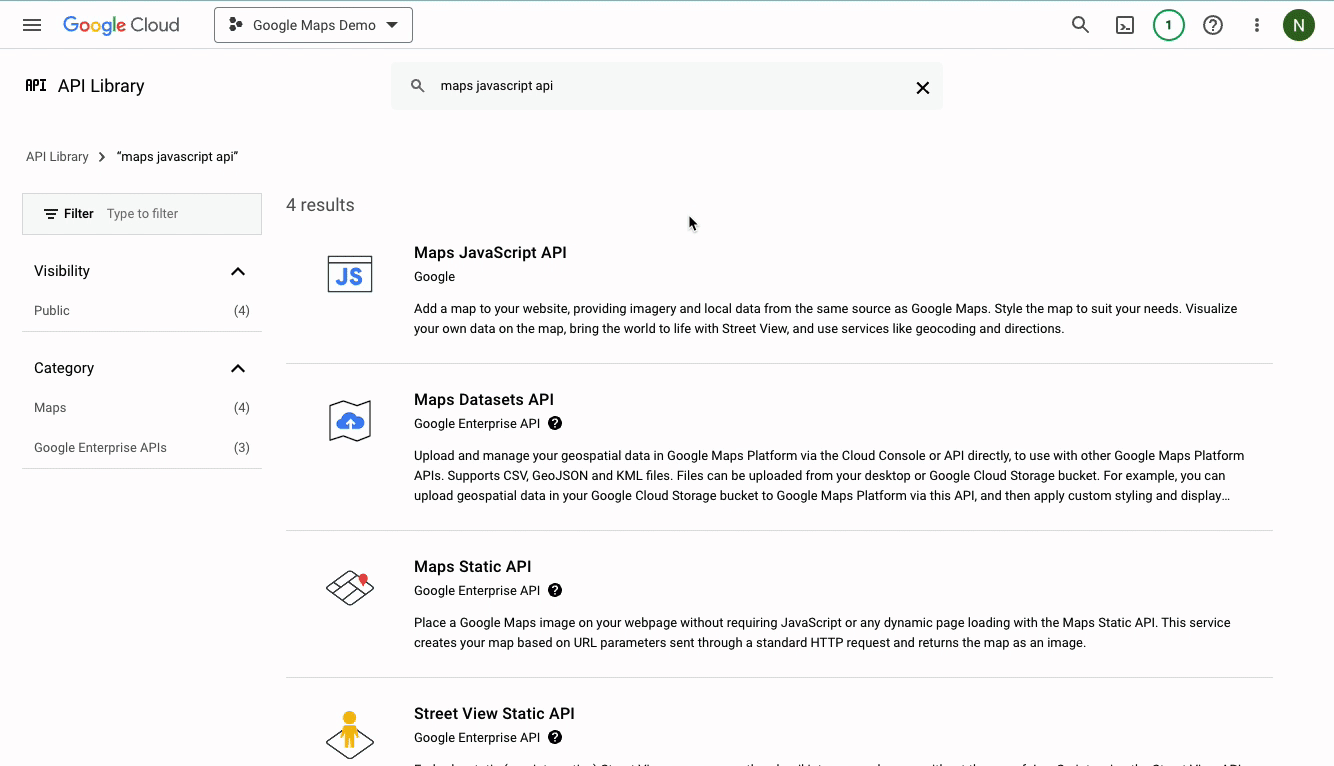Click the Maps JavaScript API JS icon
The image size is (1334, 766).
pyautogui.click(x=350, y=274)
